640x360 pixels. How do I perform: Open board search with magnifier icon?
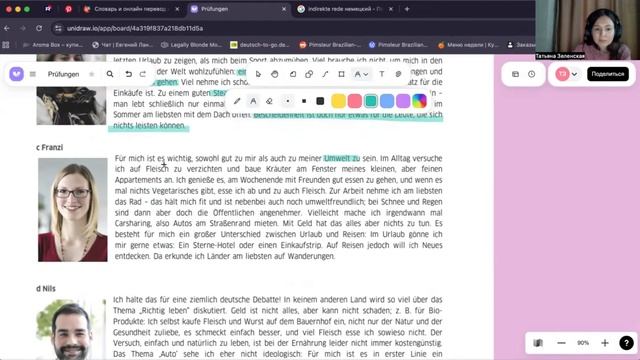click(110, 74)
